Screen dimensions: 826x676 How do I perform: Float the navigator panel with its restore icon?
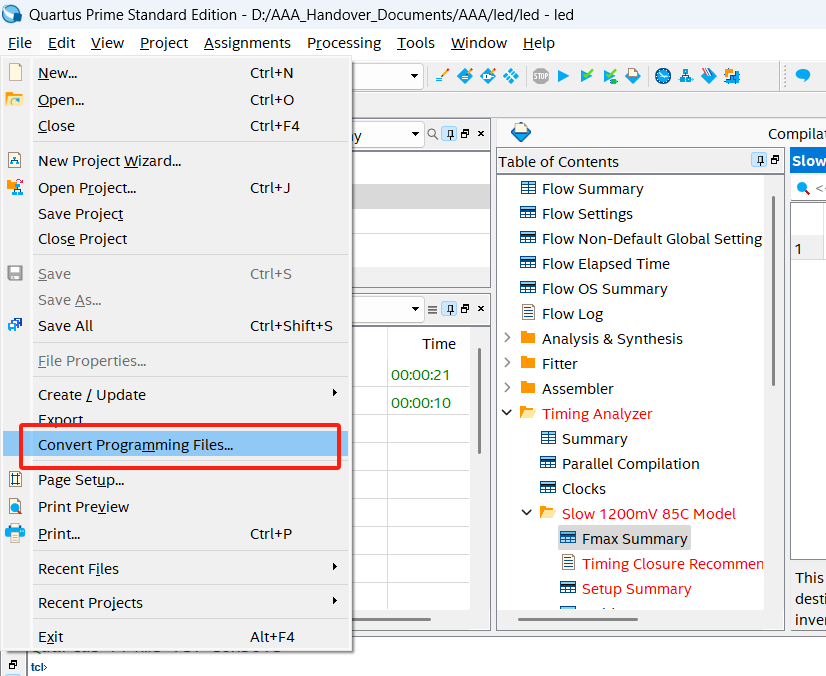[x=465, y=134]
